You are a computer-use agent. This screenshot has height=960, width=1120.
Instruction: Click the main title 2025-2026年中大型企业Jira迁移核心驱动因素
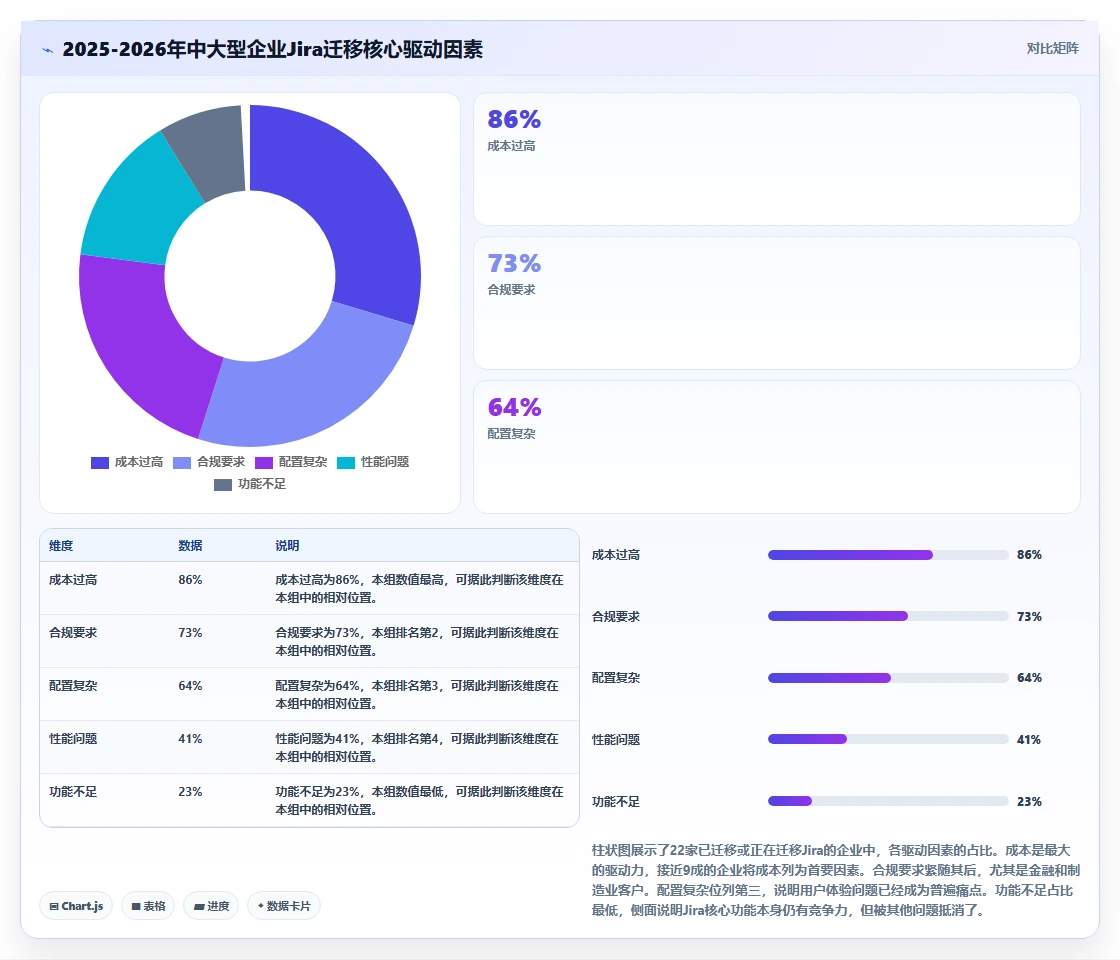click(272, 49)
